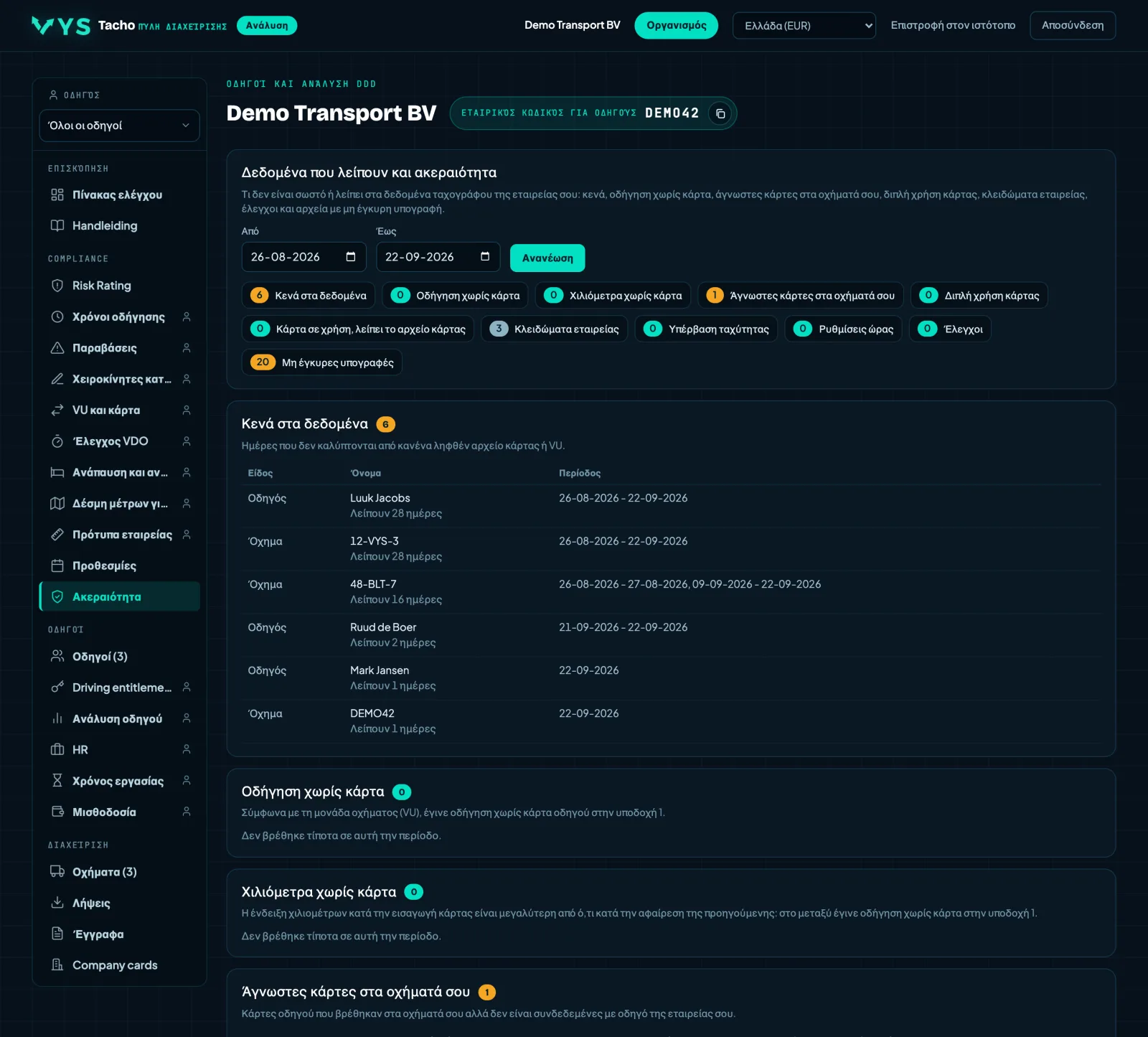Image resolution: width=1148 pixels, height=1037 pixels.
Task: Click driver icon next to Έλεγχος VDO
Action: tap(187, 441)
